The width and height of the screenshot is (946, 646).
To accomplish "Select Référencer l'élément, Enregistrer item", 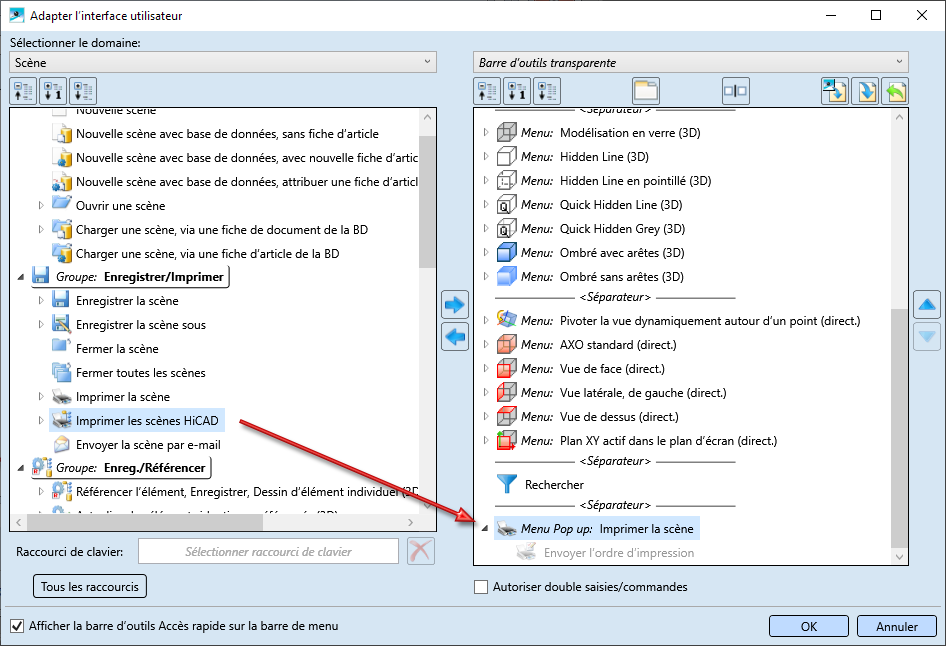I will point(246,492).
